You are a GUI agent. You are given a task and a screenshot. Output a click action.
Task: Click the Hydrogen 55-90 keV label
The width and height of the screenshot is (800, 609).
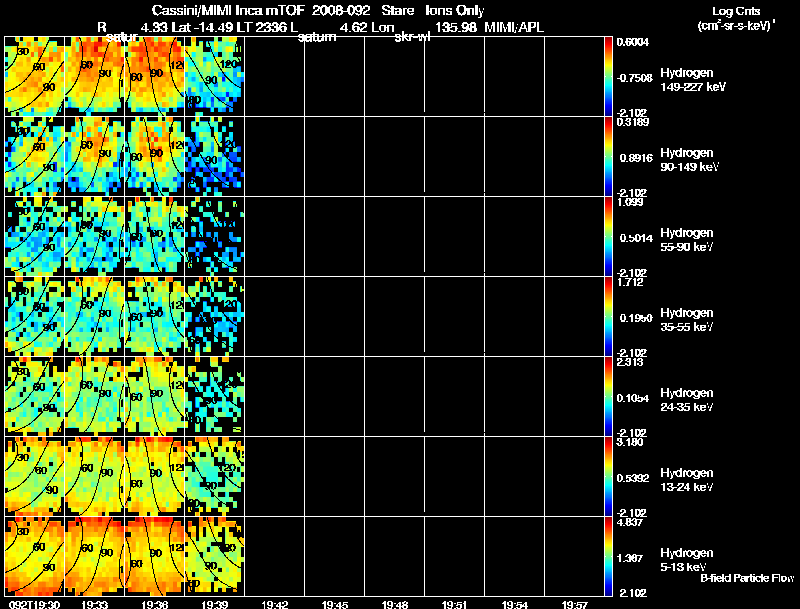pyautogui.click(x=686, y=240)
